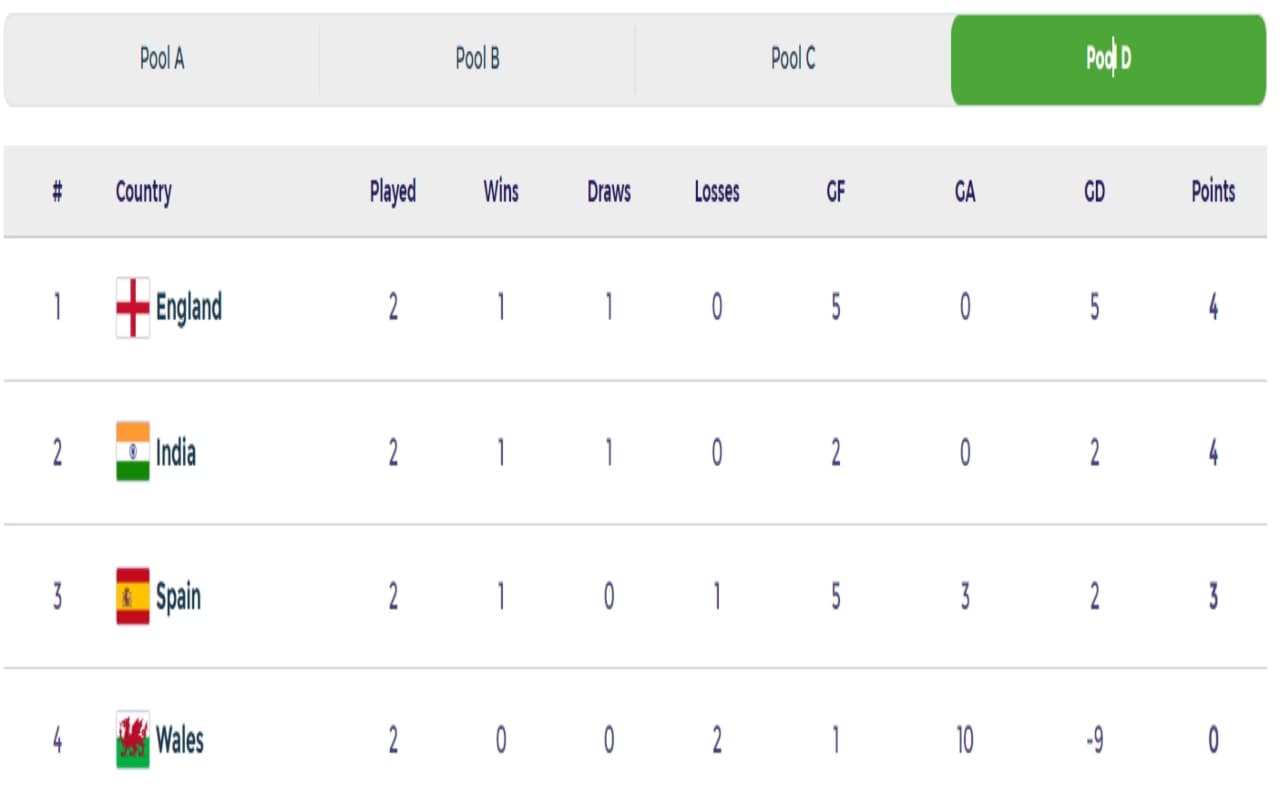Click the Spain country name
Image resolution: width=1280 pixels, height=800 pixels.
click(179, 597)
